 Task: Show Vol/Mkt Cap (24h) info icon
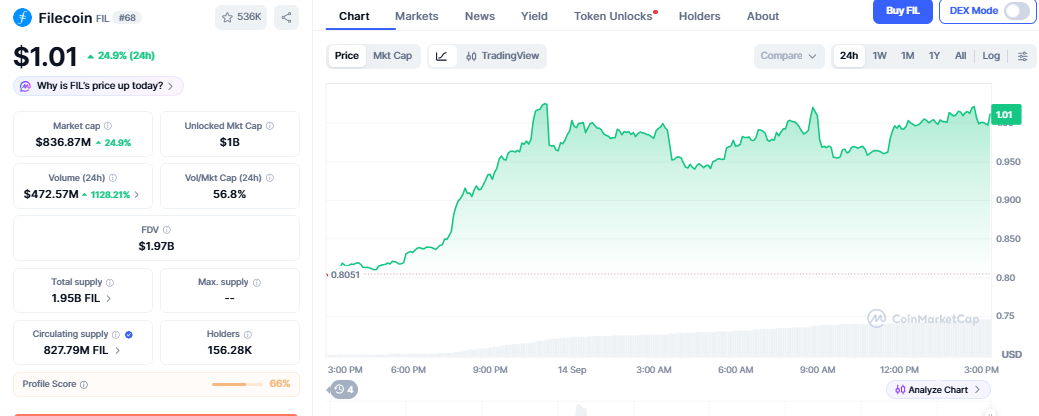click(x=270, y=178)
